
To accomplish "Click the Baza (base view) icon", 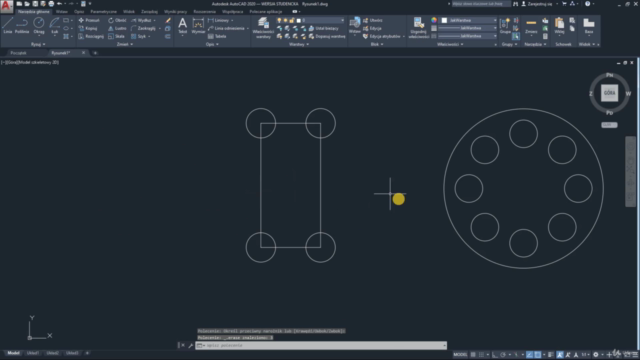I will pos(589,25).
